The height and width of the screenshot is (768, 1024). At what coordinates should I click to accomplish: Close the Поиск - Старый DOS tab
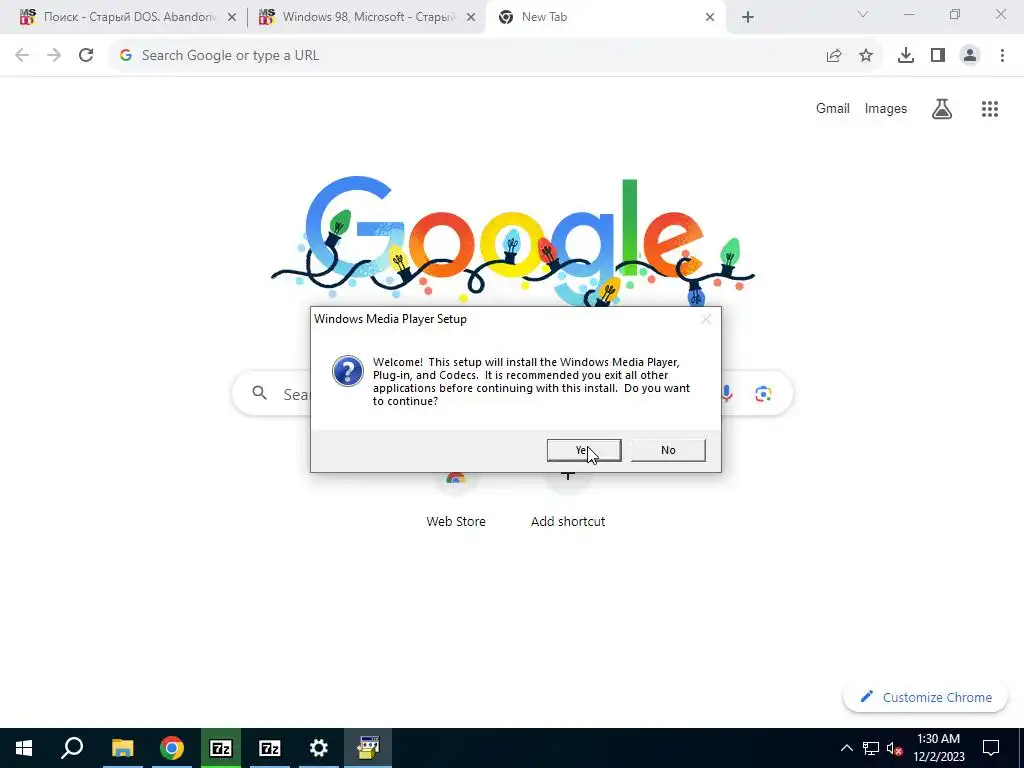pos(232,18)
